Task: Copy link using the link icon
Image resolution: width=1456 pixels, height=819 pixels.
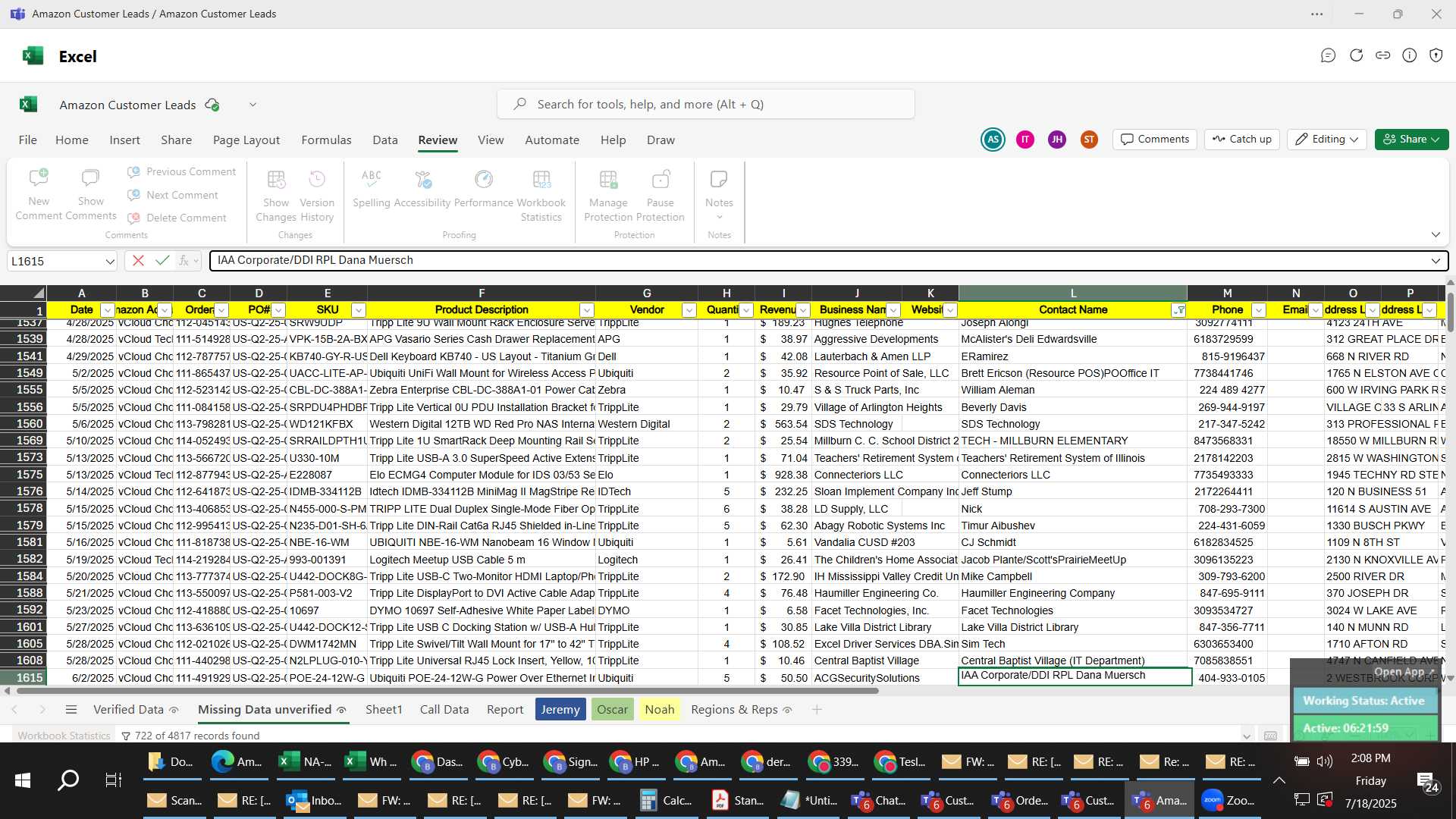Action: tap(1383, 55)
